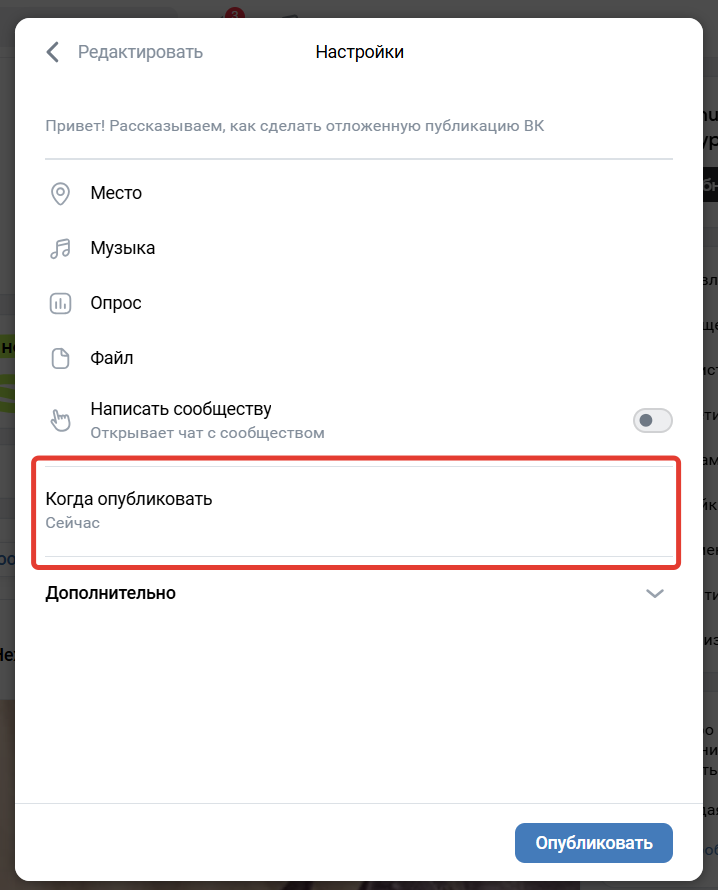Click the music note icon
Image resolution: width=718 pixels, height=890 pixels.
click(x=60, y=249)
